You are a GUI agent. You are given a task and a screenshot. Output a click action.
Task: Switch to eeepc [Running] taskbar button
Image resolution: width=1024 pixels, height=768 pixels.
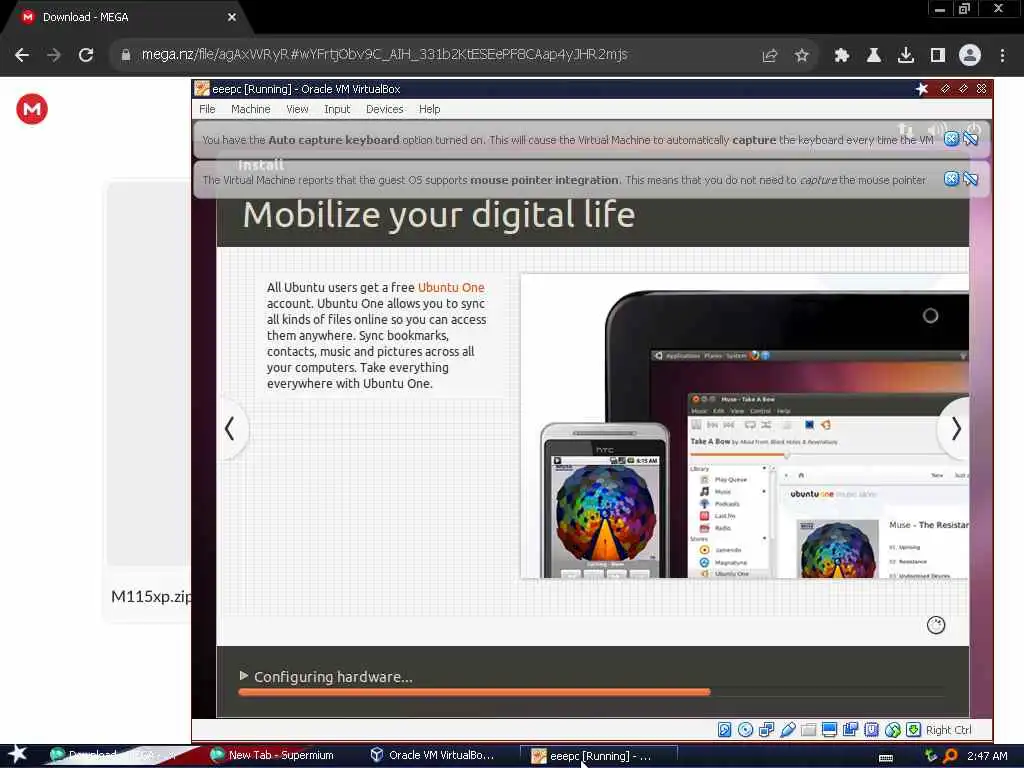click(598, 756)
